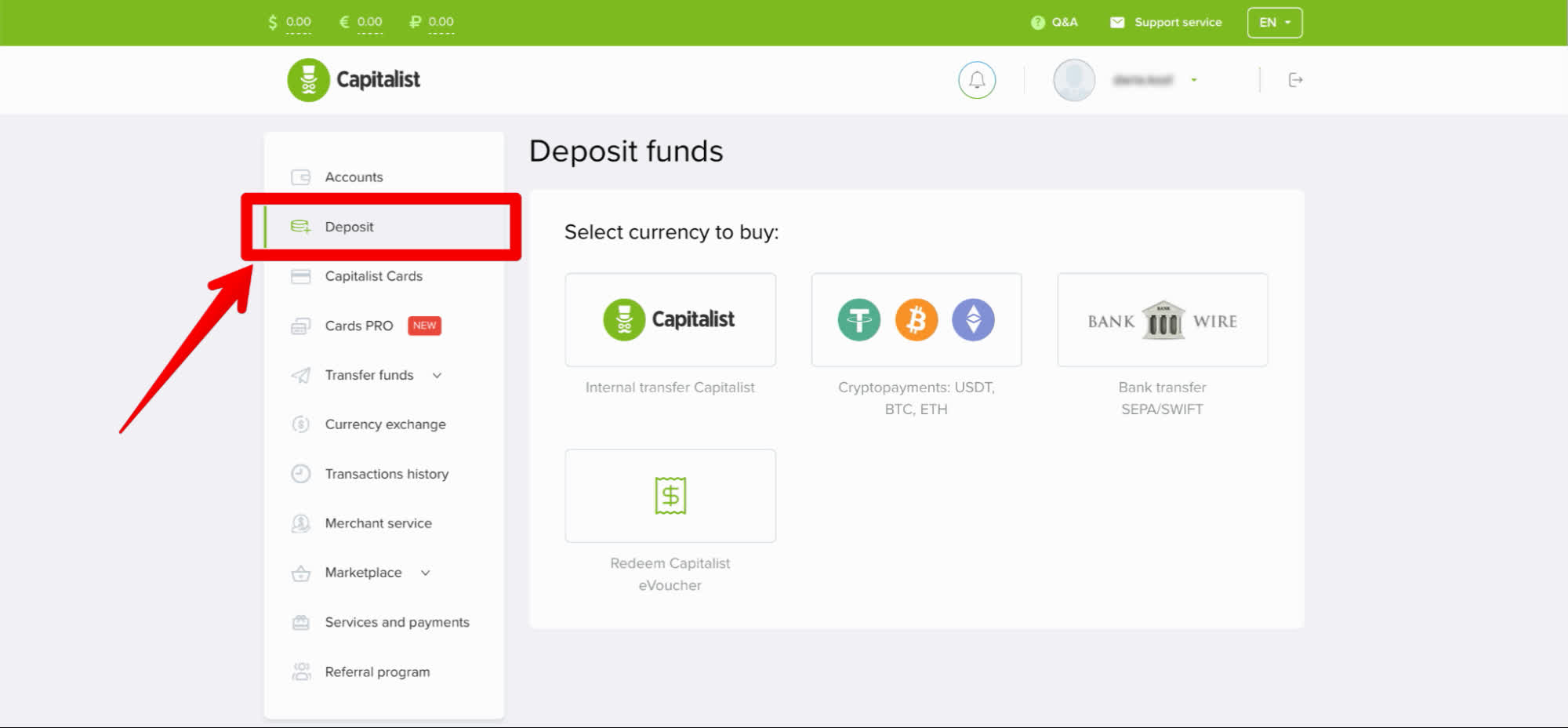This screenshot has height=728, width=1568.
Task: Click the Capitalist Cards card icon
Action: 300,276
